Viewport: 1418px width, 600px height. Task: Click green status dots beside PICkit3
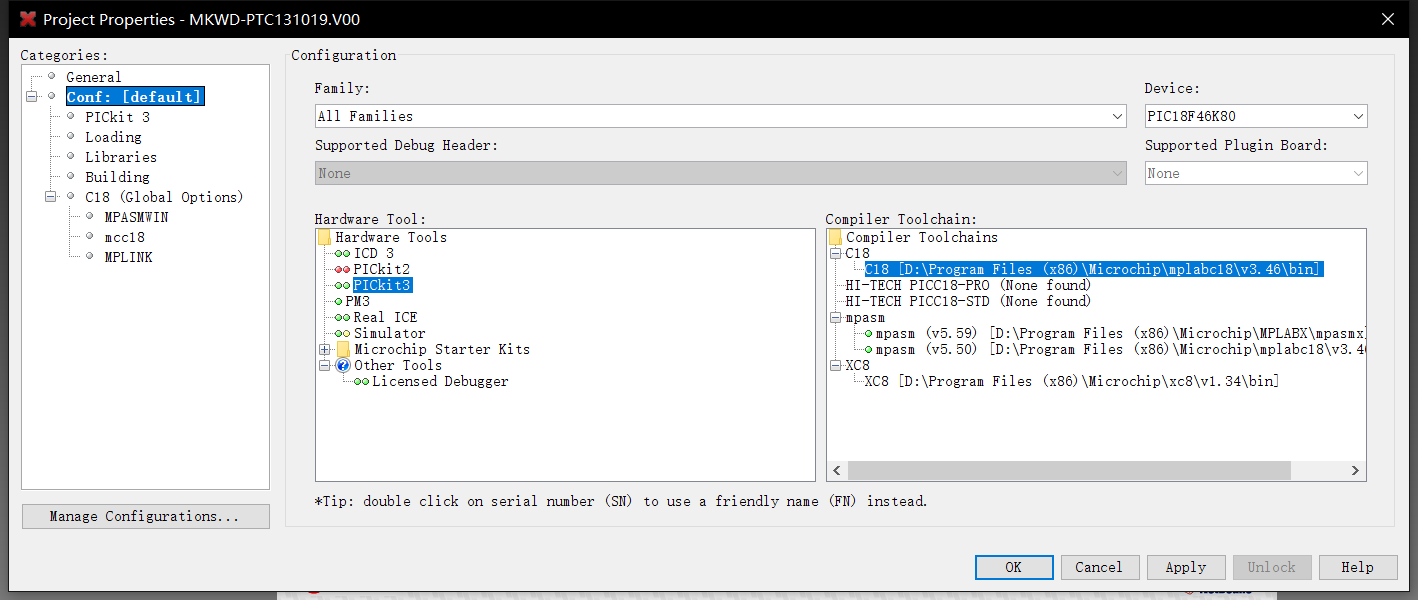(x=343, y=286)
